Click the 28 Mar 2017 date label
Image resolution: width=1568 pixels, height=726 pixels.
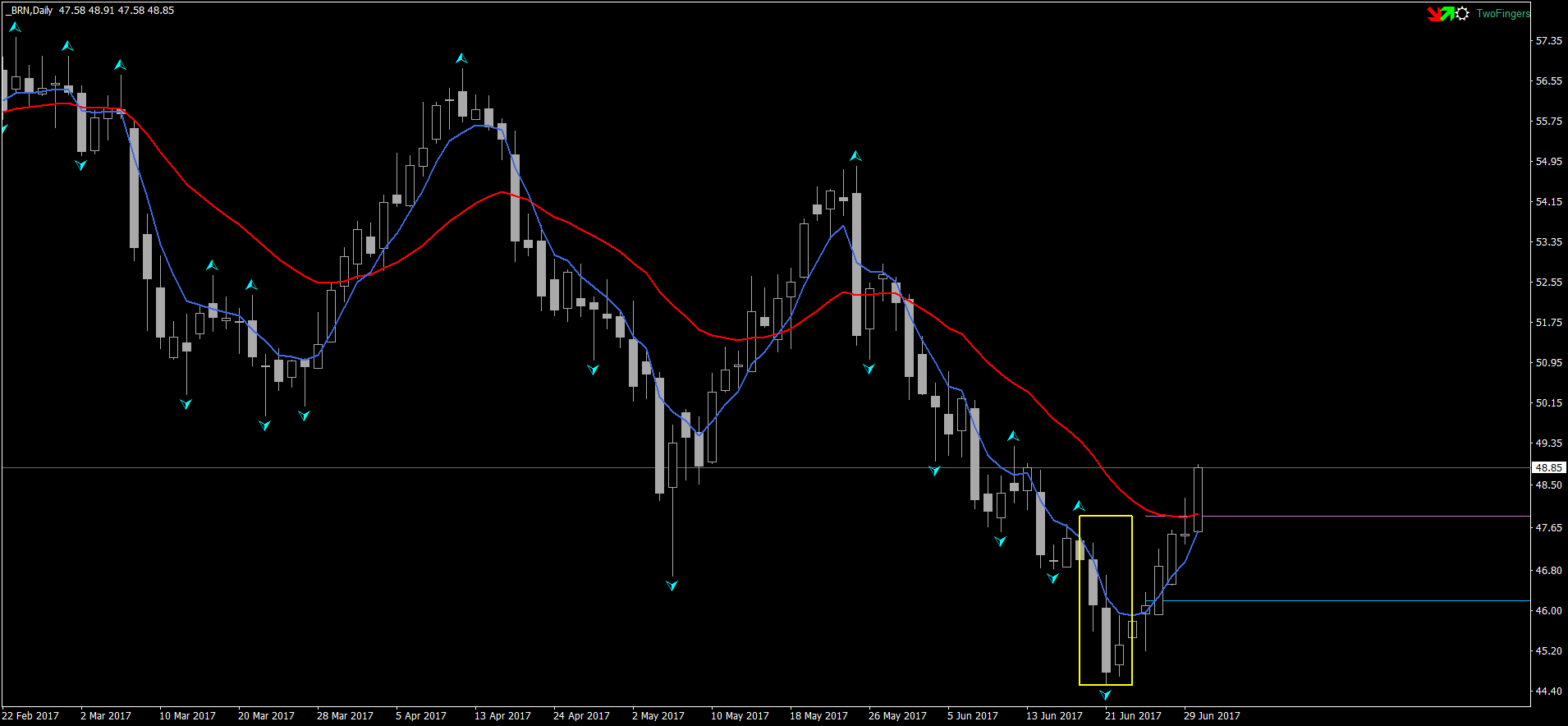point(345,715)
